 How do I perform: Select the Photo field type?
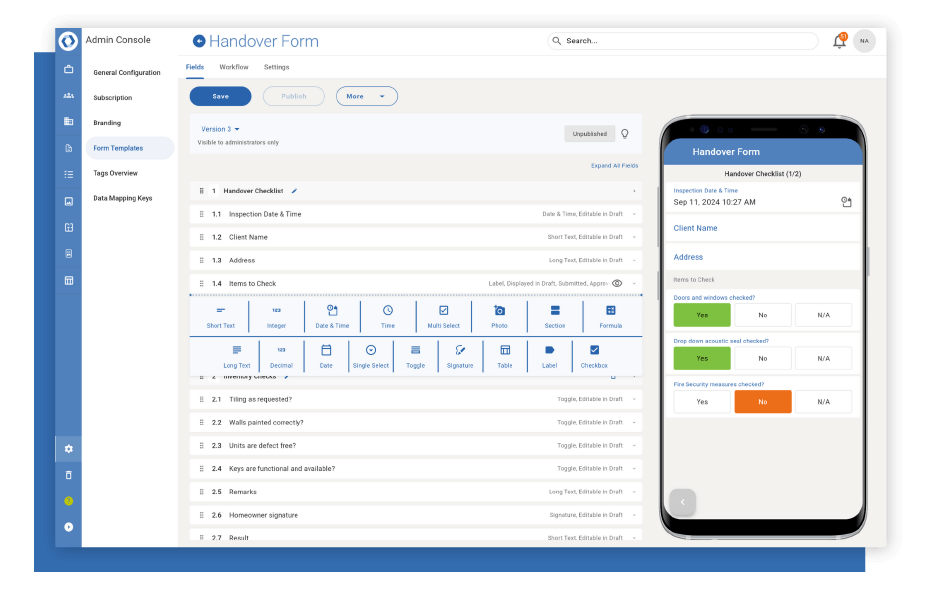[499, 315]
